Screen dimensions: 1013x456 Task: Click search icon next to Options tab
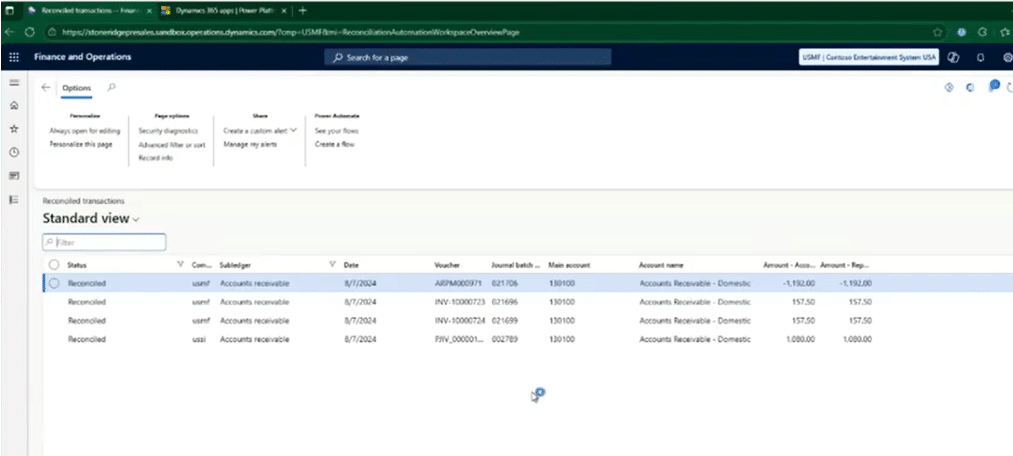110,88
